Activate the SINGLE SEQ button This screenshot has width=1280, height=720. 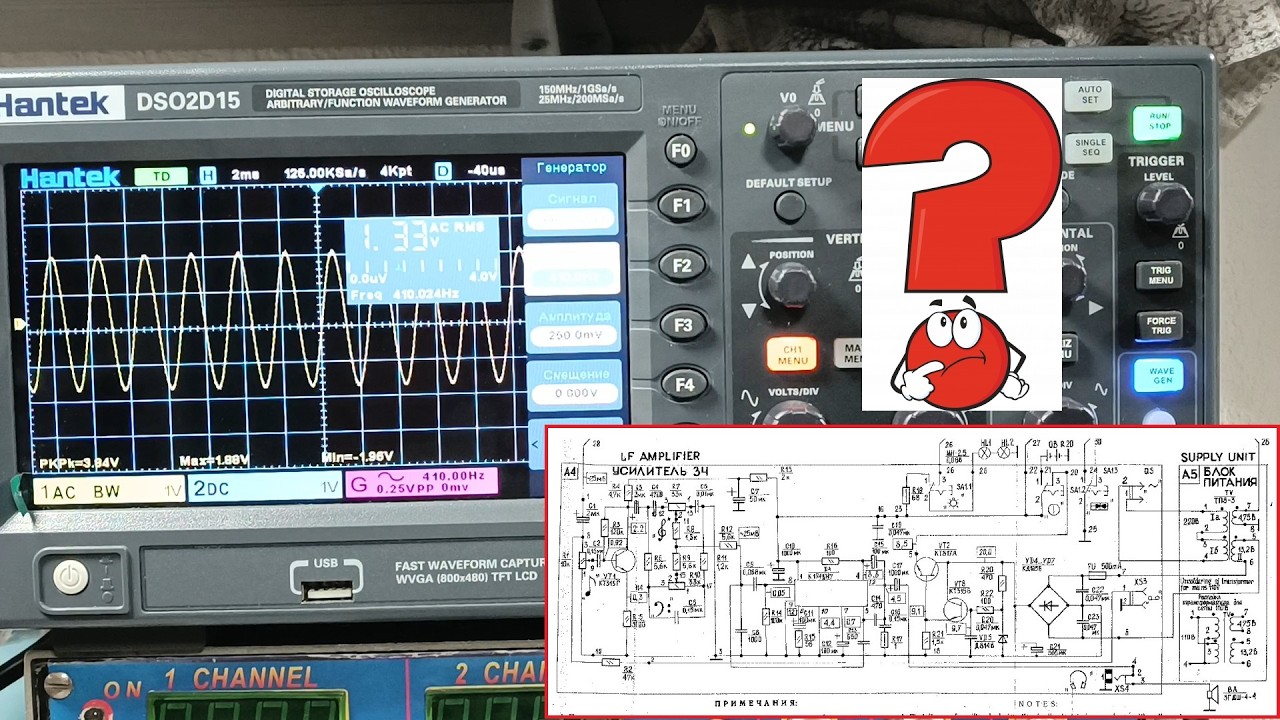(x=1088, y=149)
